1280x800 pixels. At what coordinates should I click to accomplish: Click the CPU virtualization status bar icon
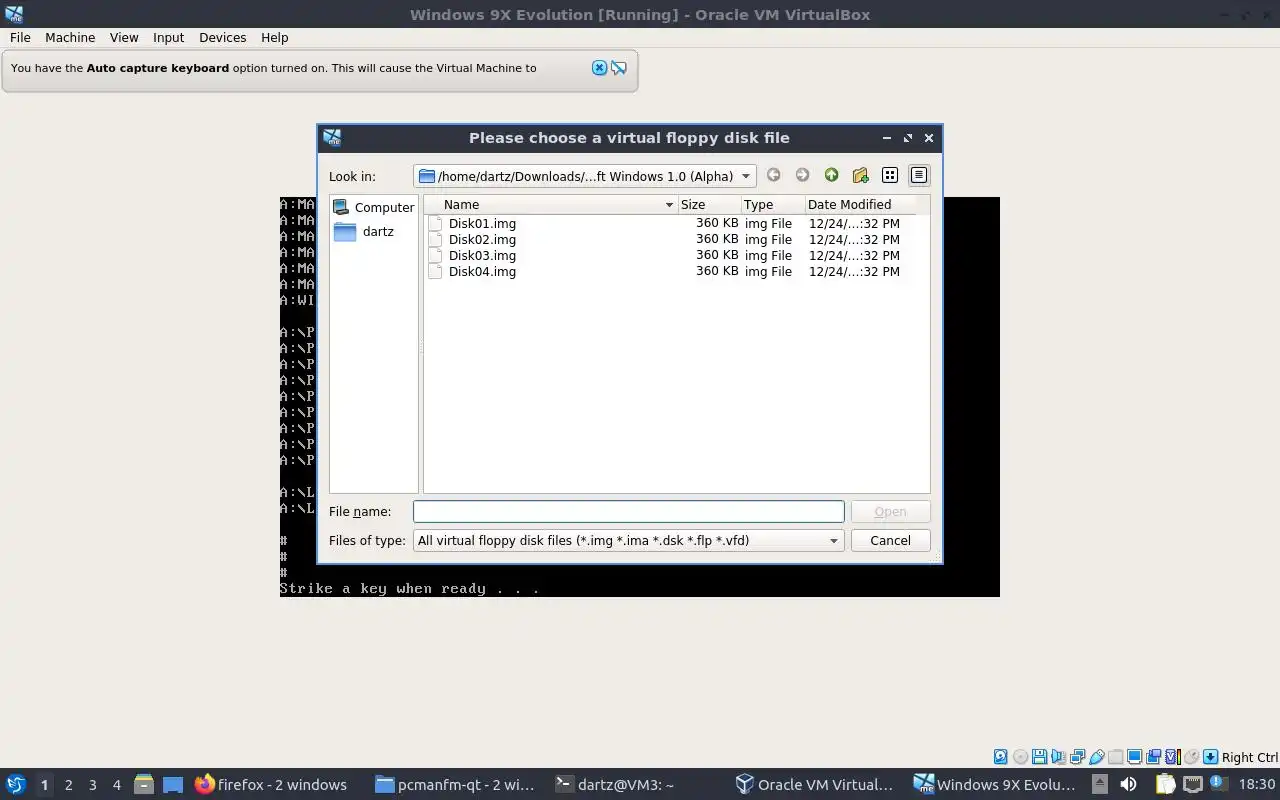pos(1172,757)
